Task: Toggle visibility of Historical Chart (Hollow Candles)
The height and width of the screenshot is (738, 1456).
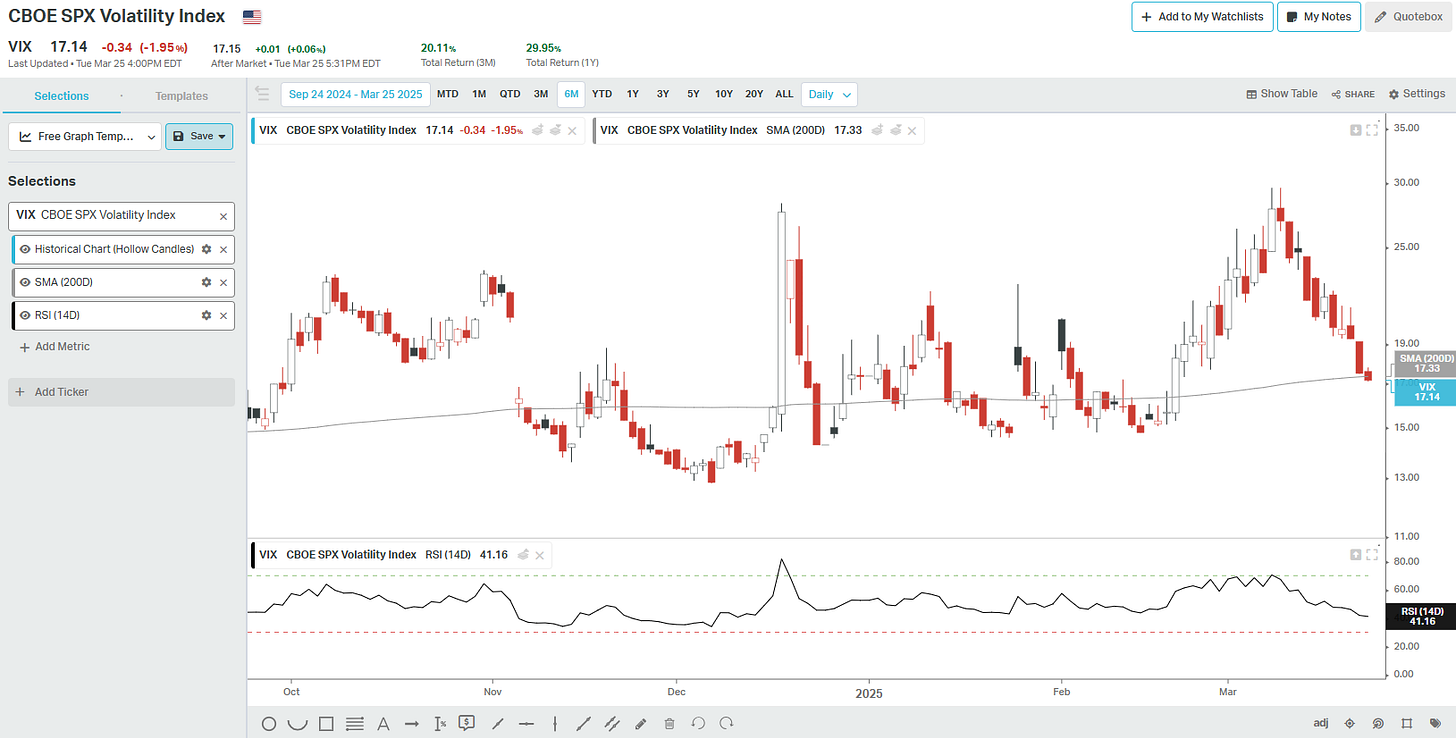Action: click(x=25, y=249)
